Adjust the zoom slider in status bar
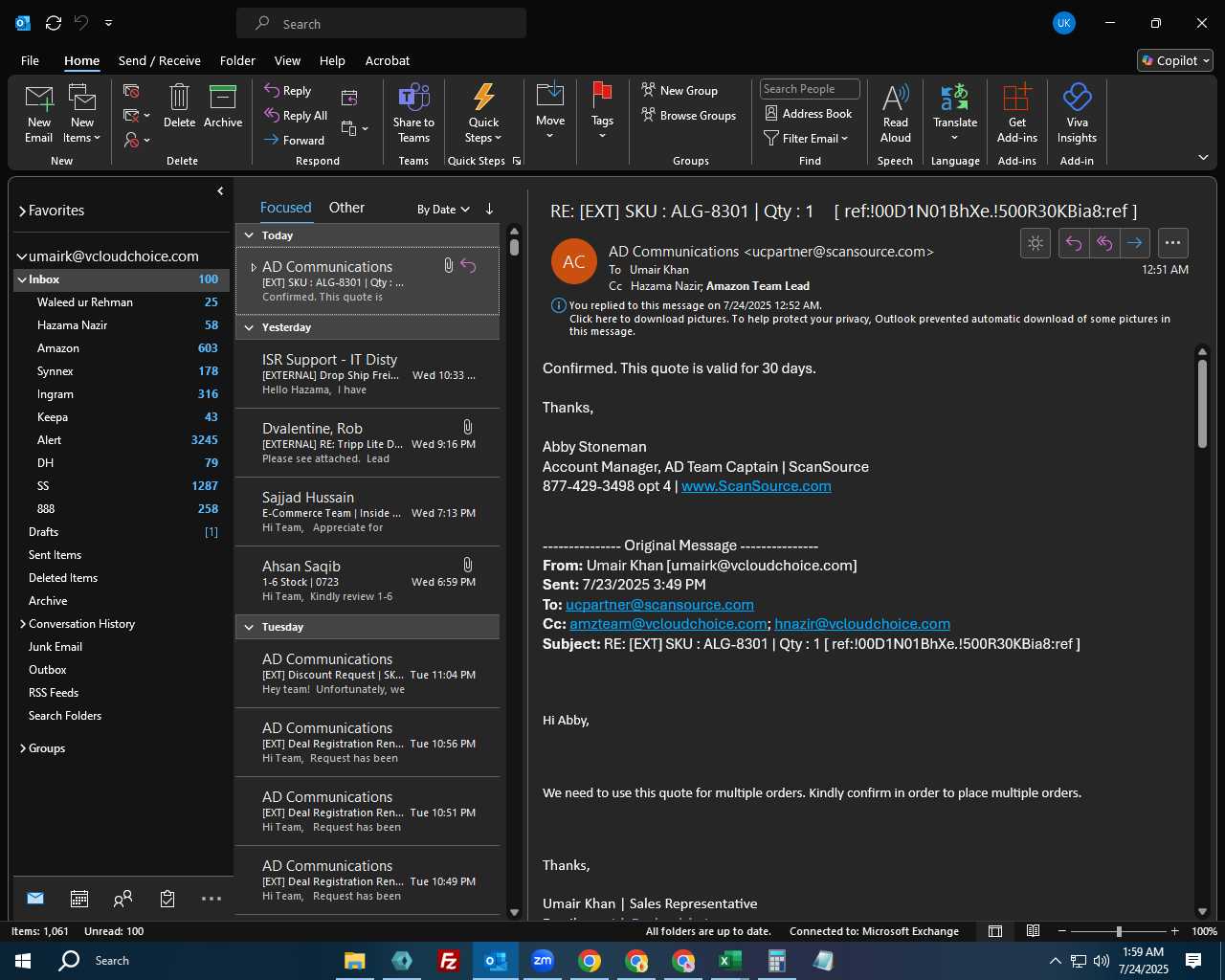This screenshot has height=980, width=1225. (x=1119, y=931)
